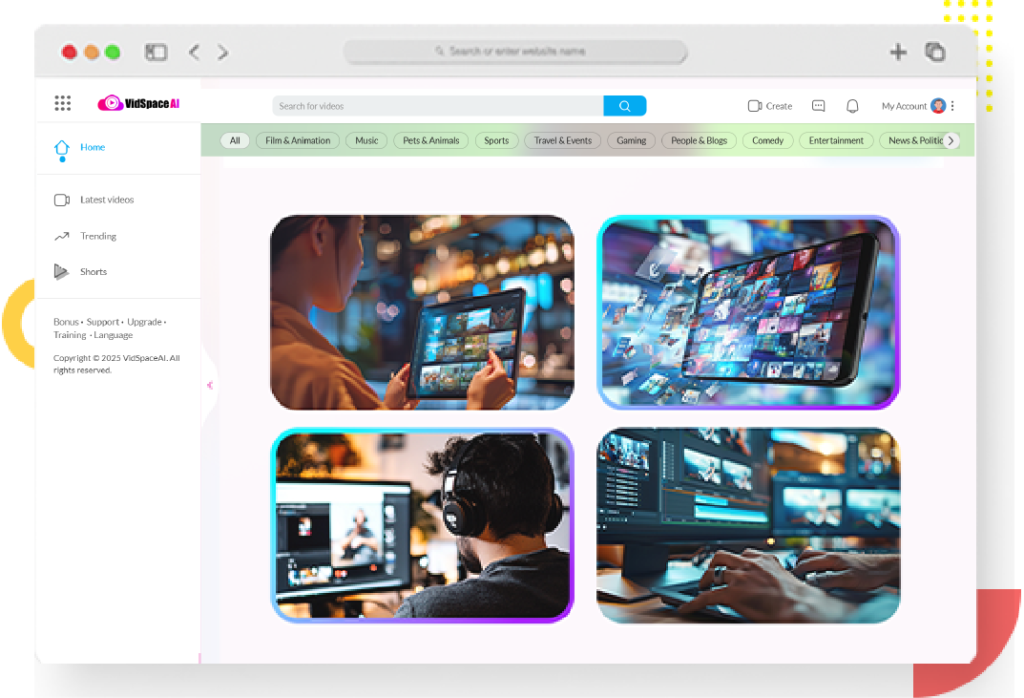Select the Gaming category chip
This screenshot has height=698, width=1024.
coord(631,141)
